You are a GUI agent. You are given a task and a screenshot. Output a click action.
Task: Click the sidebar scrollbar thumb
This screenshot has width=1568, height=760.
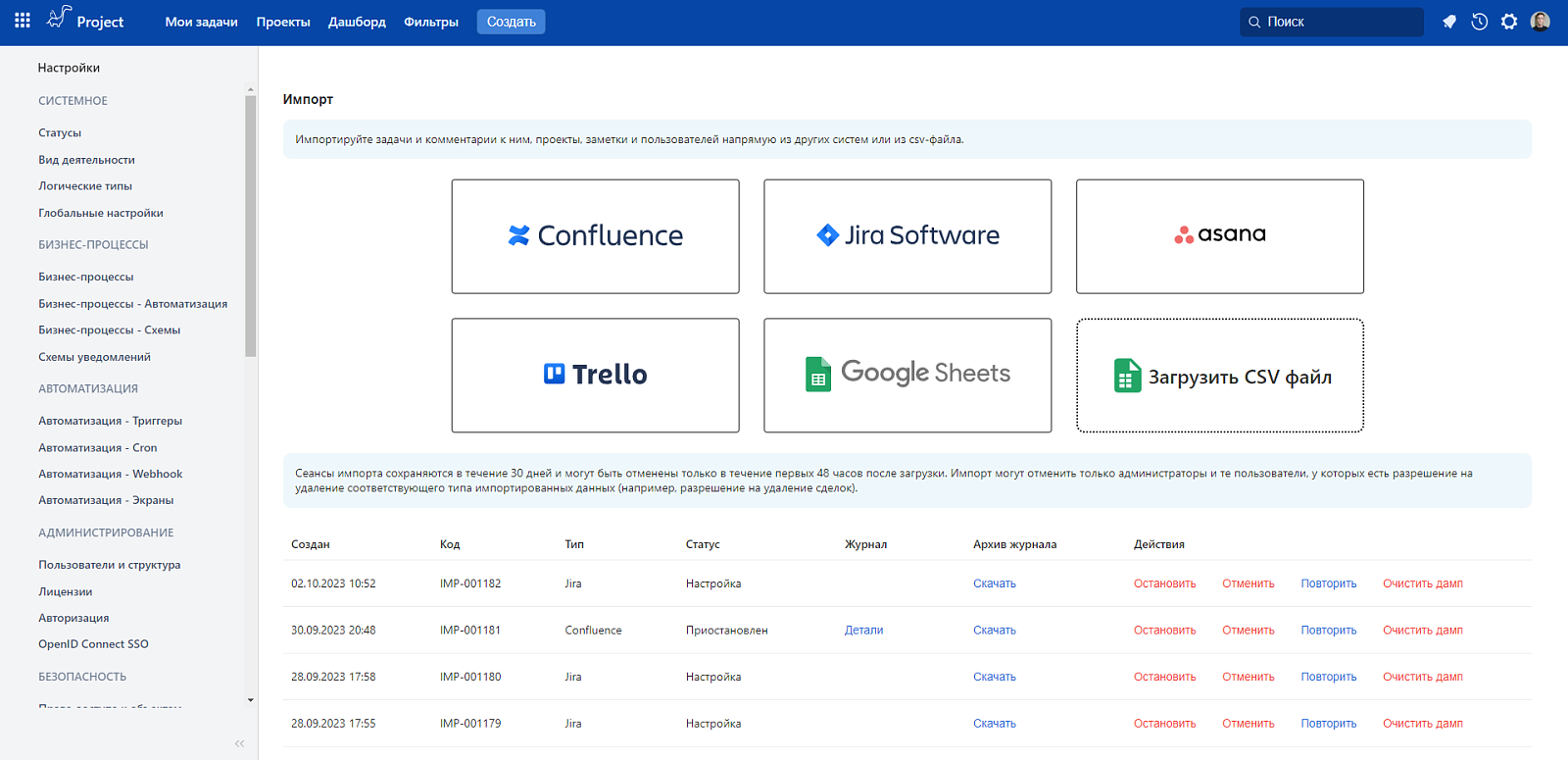(251, 226)
